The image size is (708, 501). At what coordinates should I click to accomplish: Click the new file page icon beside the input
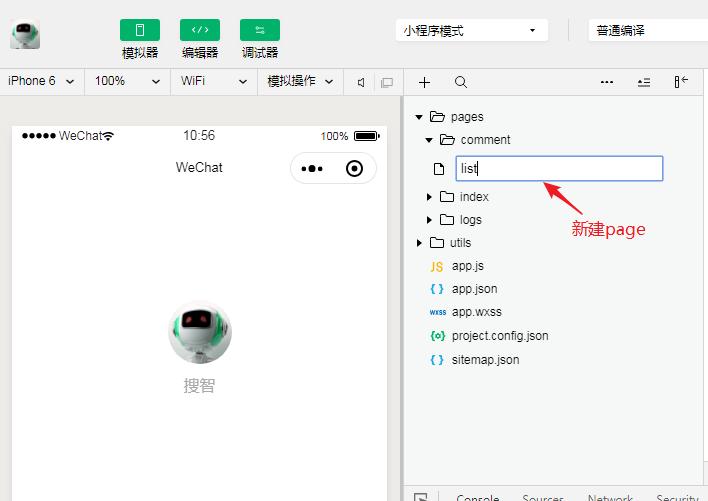[438, 169]
